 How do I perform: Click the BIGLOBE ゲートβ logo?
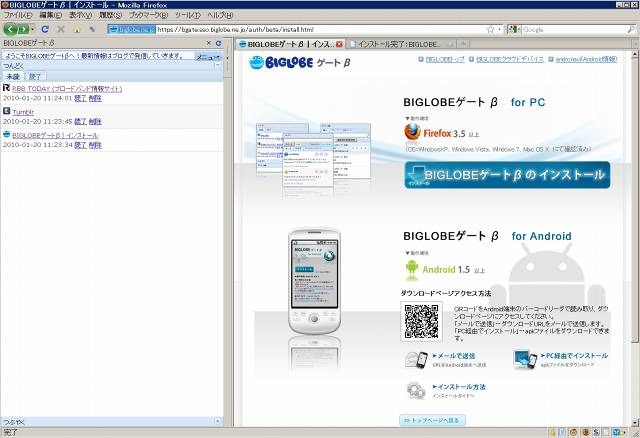300,62
